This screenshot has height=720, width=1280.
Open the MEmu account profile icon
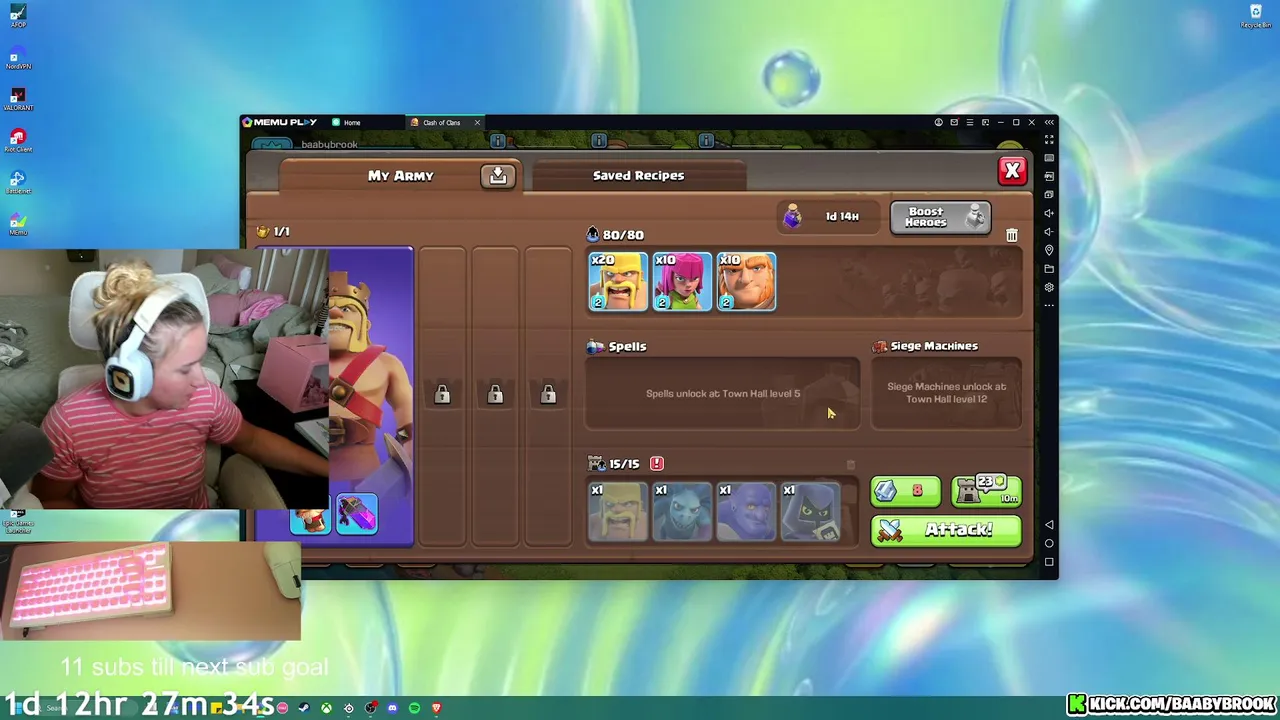(938, 122)
